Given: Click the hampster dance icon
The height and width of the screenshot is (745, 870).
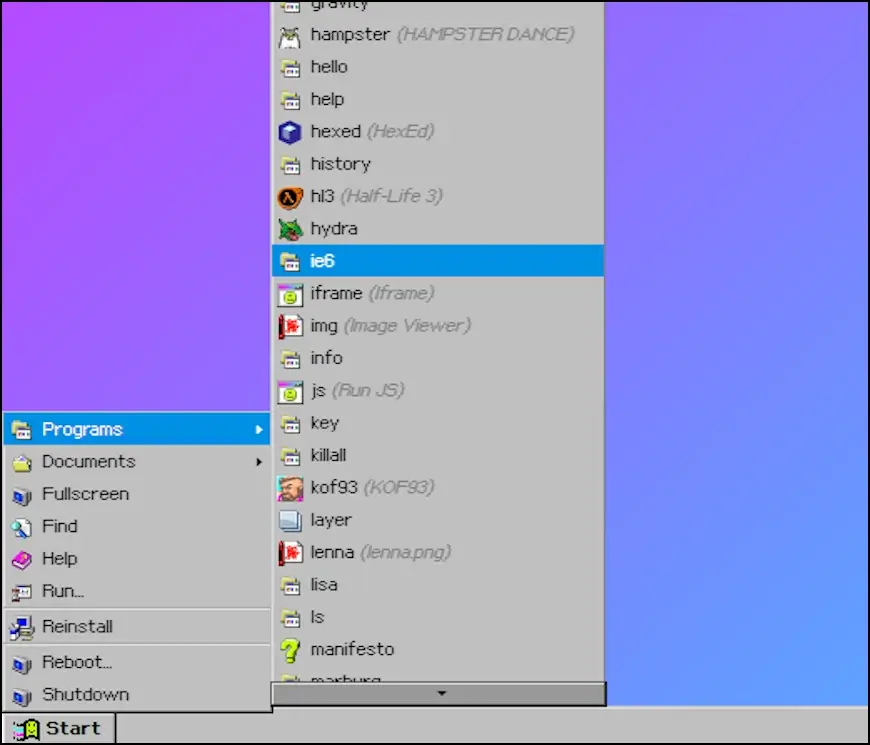Looking at the screenshot, I should pos(290,35).
